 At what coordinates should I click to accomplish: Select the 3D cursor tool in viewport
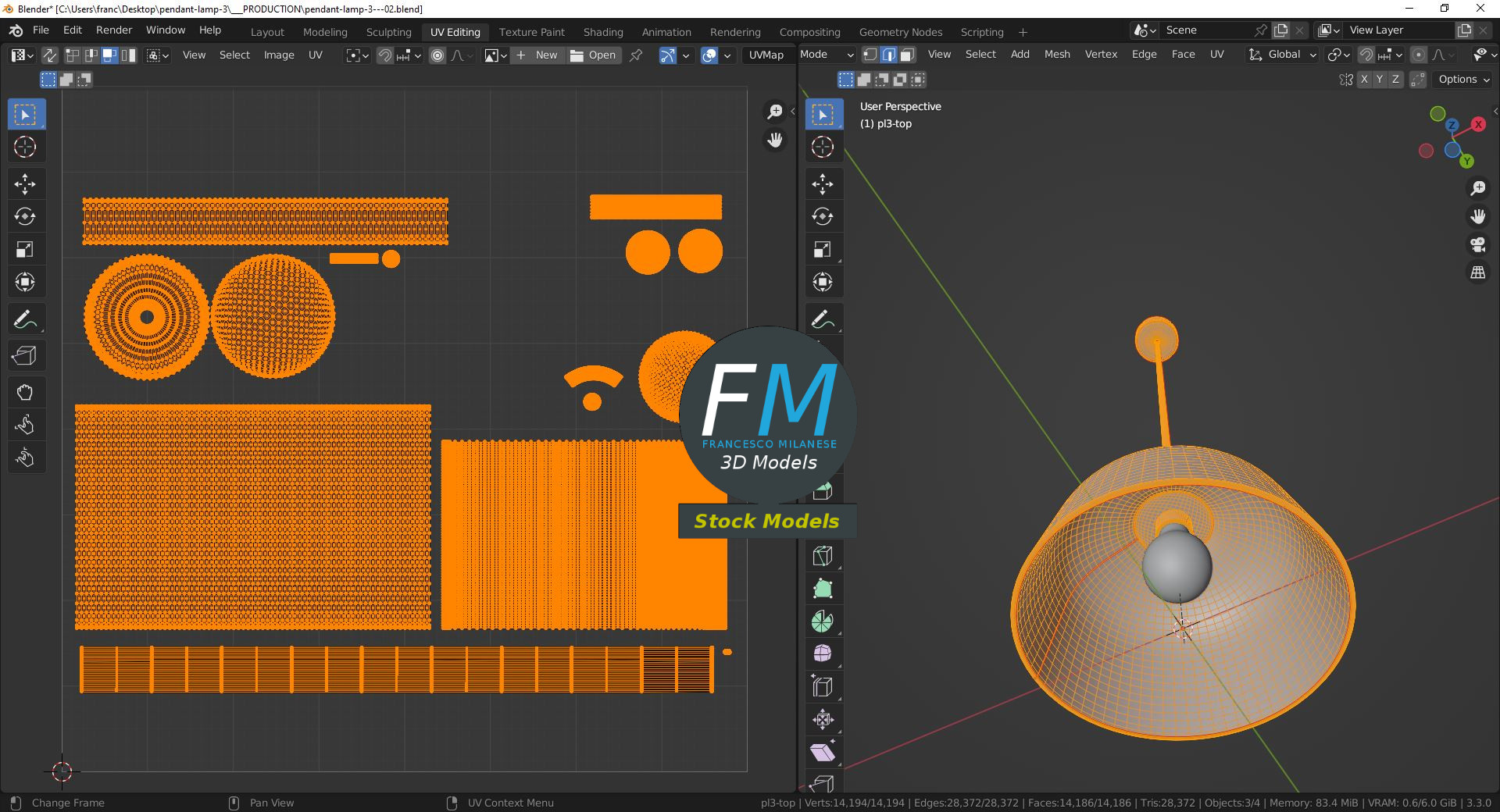pyautogui.click(x=823, y=147)
